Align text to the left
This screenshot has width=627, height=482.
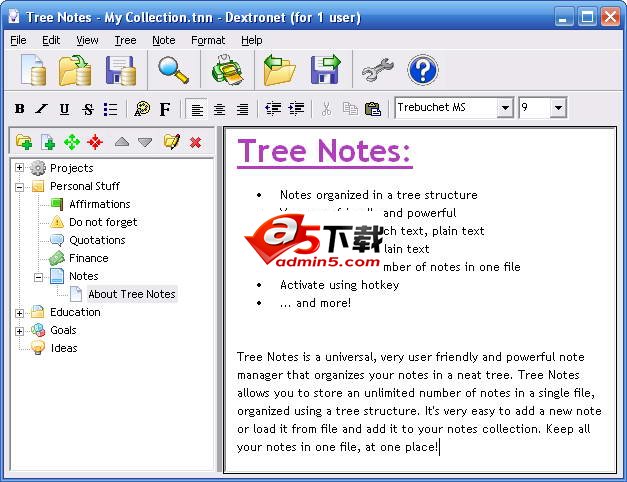(196, 108)
